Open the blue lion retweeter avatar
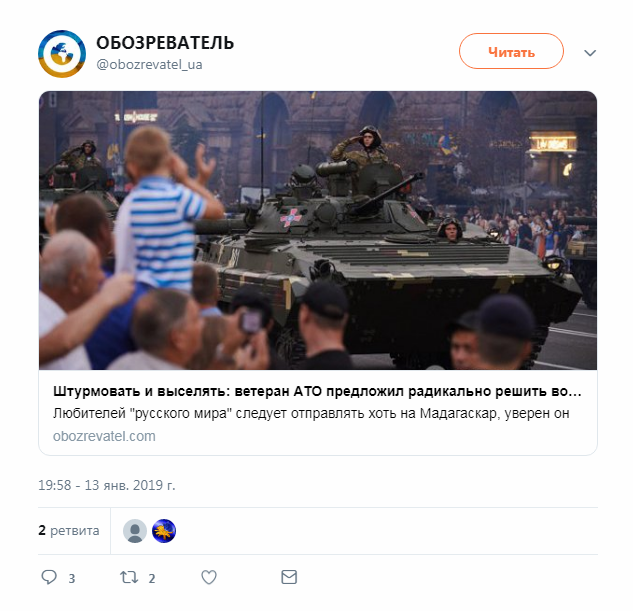 pyautogui.click(x=164, y=531)
